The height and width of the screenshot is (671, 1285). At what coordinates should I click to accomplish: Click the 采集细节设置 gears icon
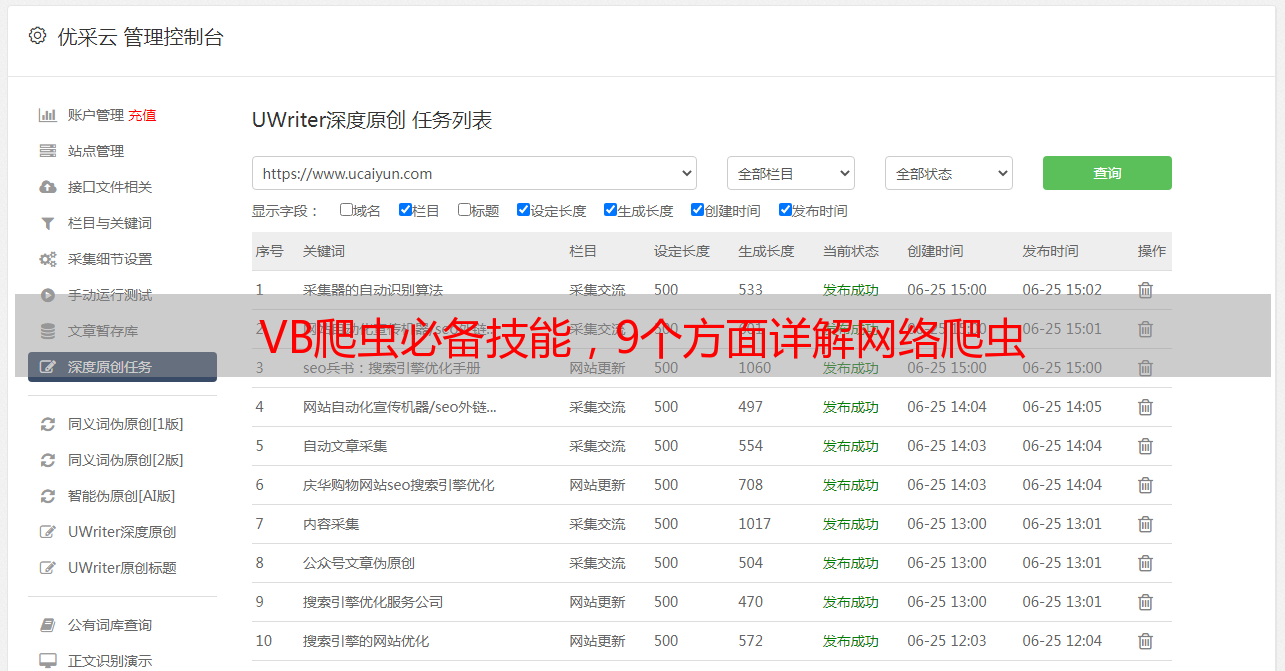[x=47, y=259]
